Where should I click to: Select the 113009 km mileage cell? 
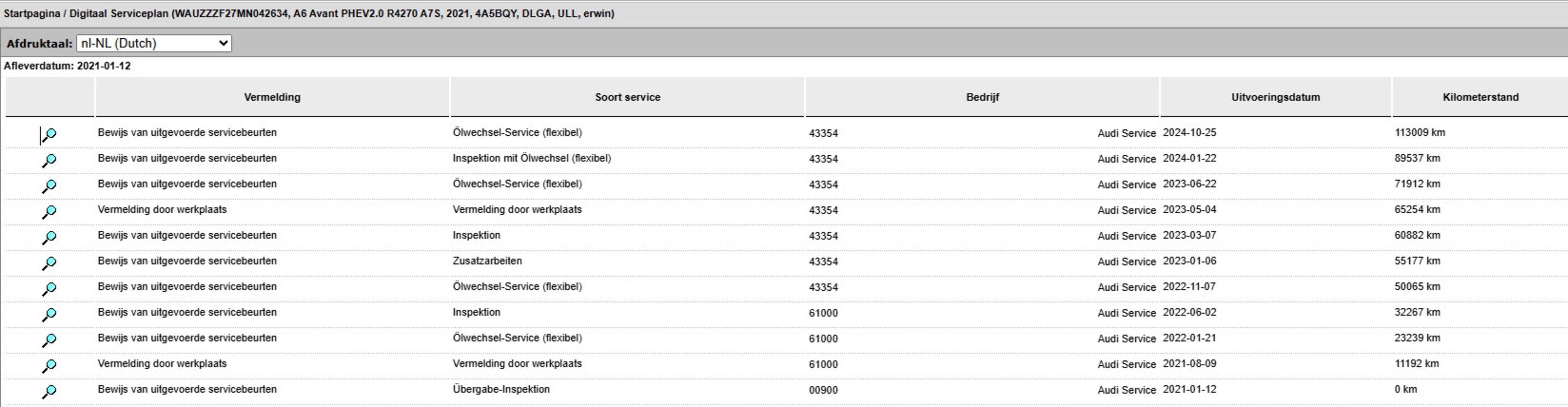pyautogui.click(x=1420, y=133)
